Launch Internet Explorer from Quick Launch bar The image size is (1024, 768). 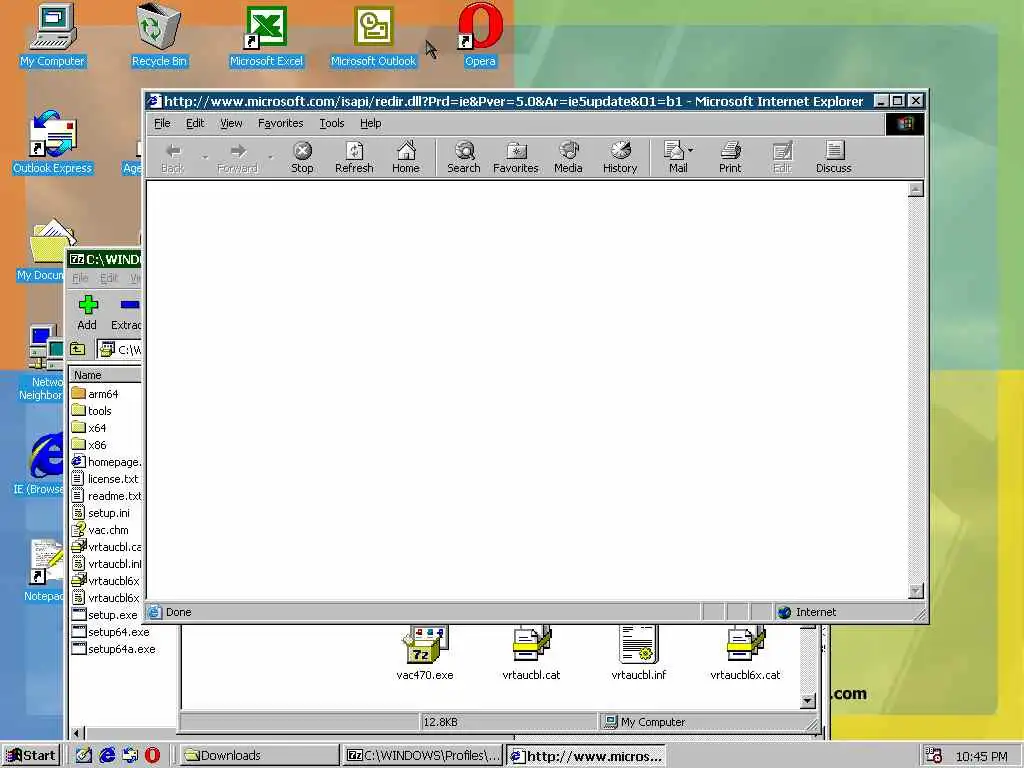[x=107, y=756]
